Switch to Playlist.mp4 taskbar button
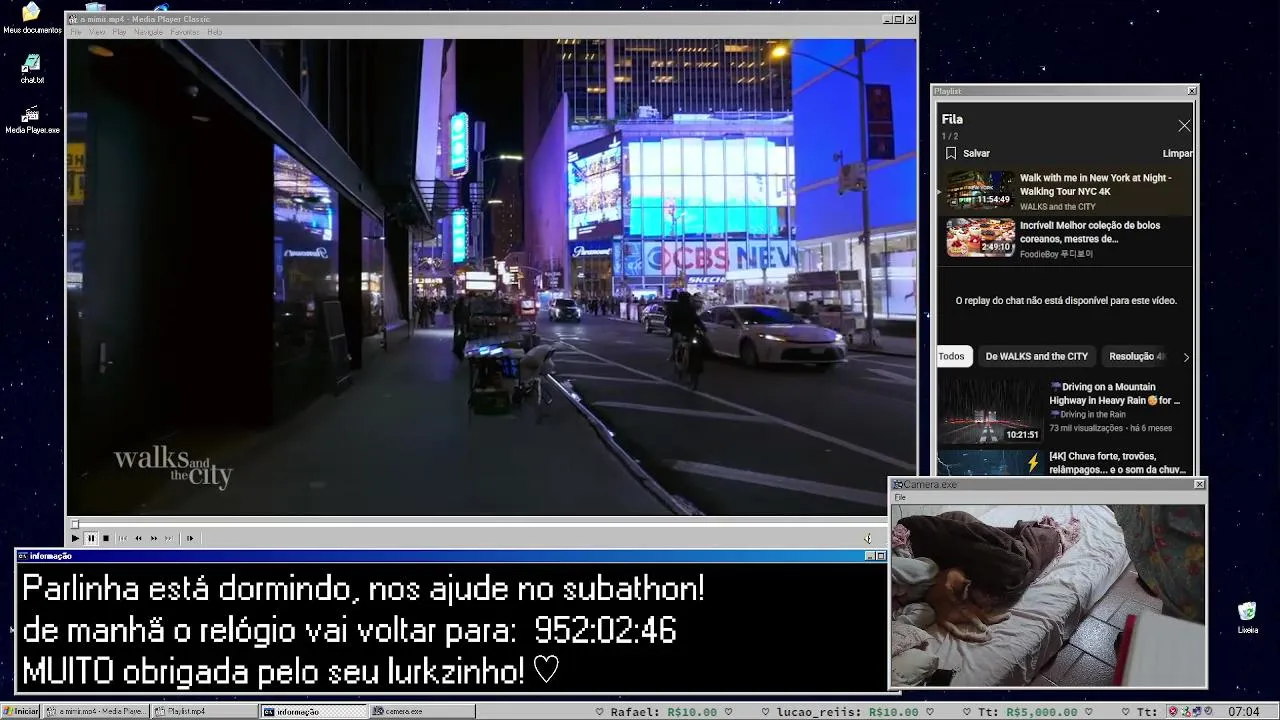This screenshot has height=720, width=1280. pyautogui.click(x=205, y=711)
